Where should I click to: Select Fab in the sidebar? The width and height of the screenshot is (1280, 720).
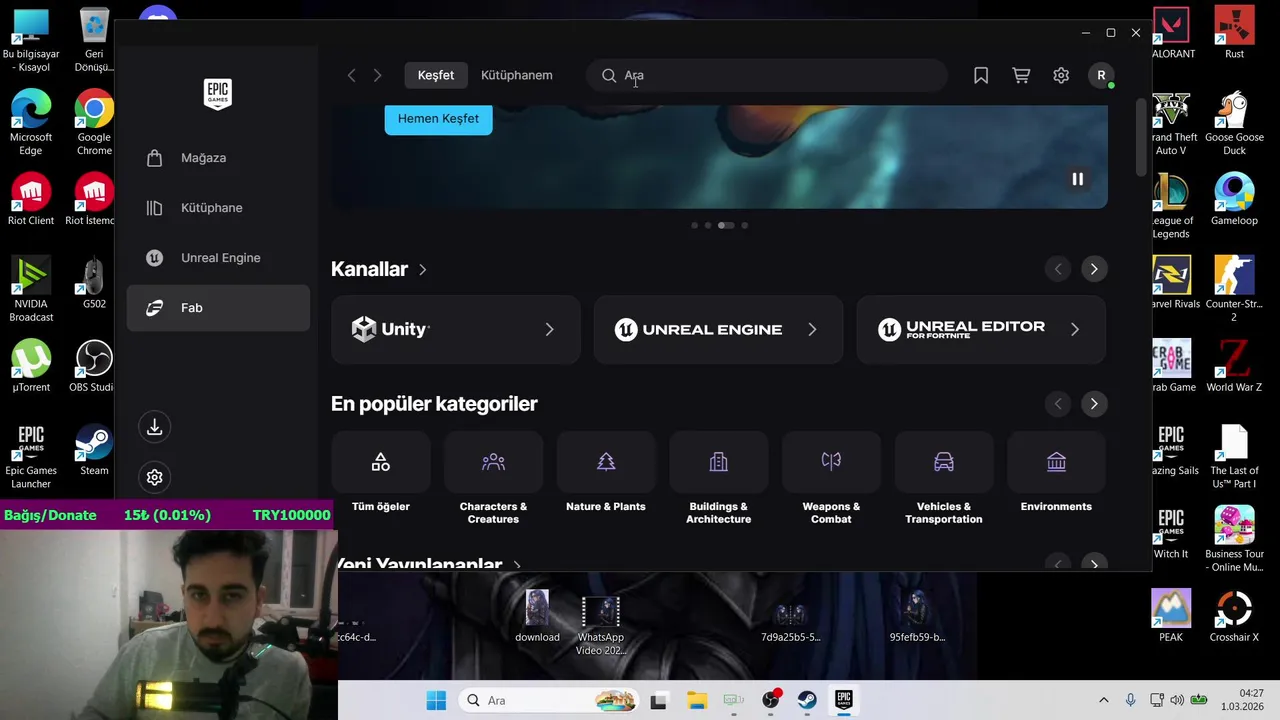pos(217,308)
